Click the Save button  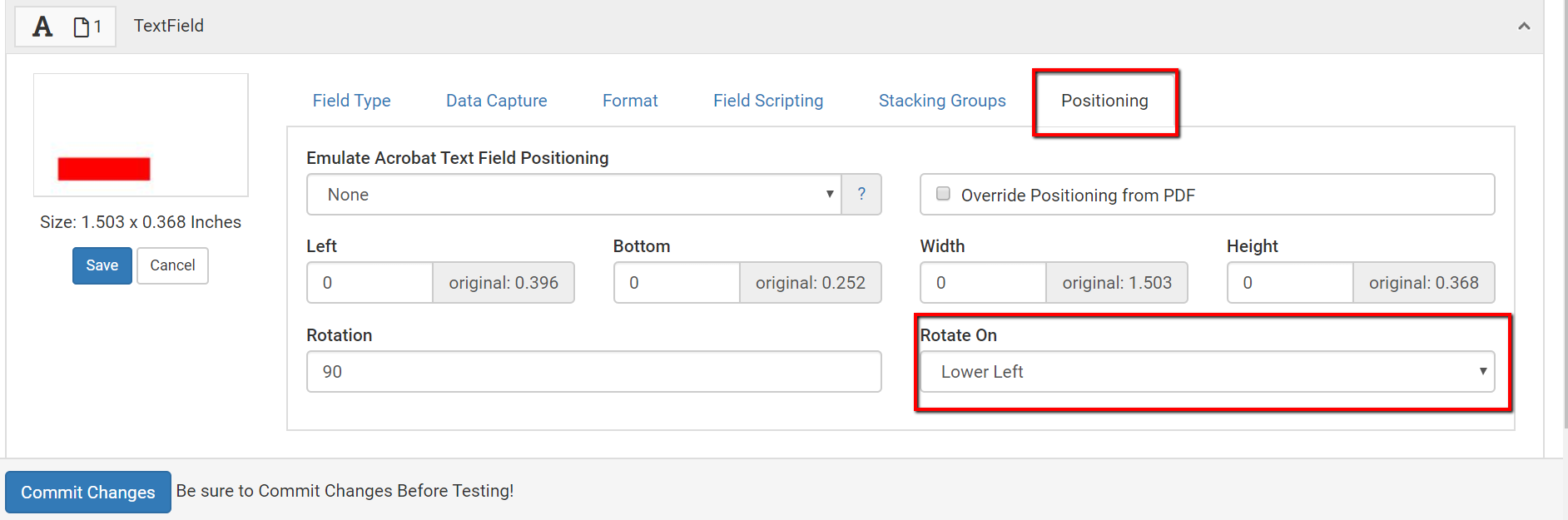click(x=102, y=265)
